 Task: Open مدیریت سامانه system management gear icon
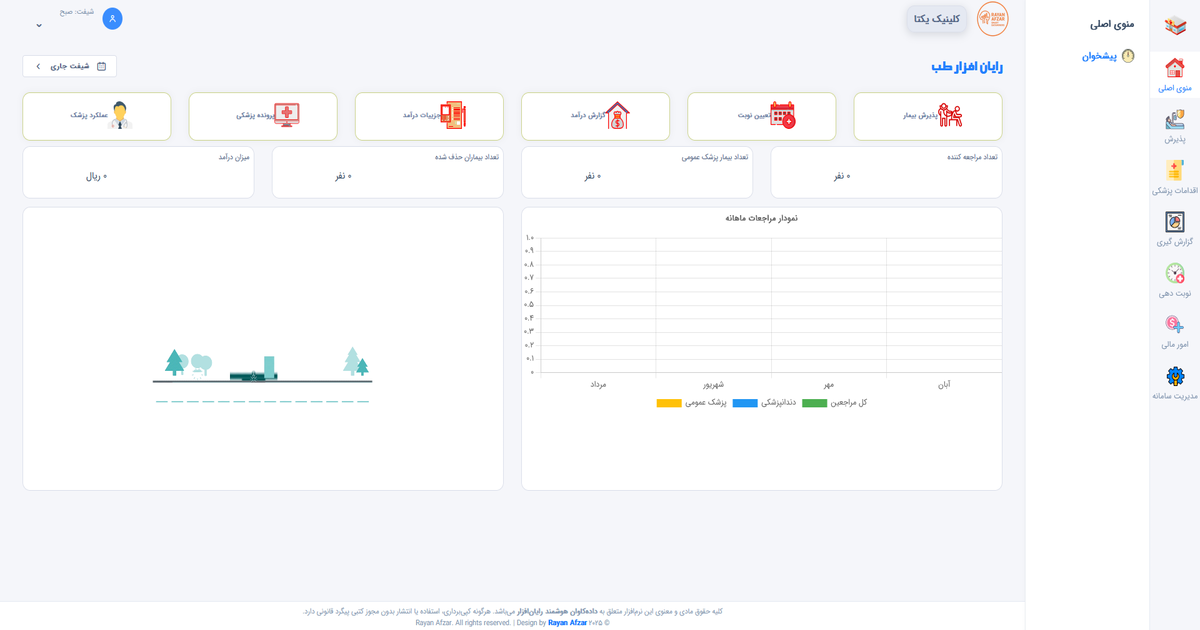(1174, 377)
